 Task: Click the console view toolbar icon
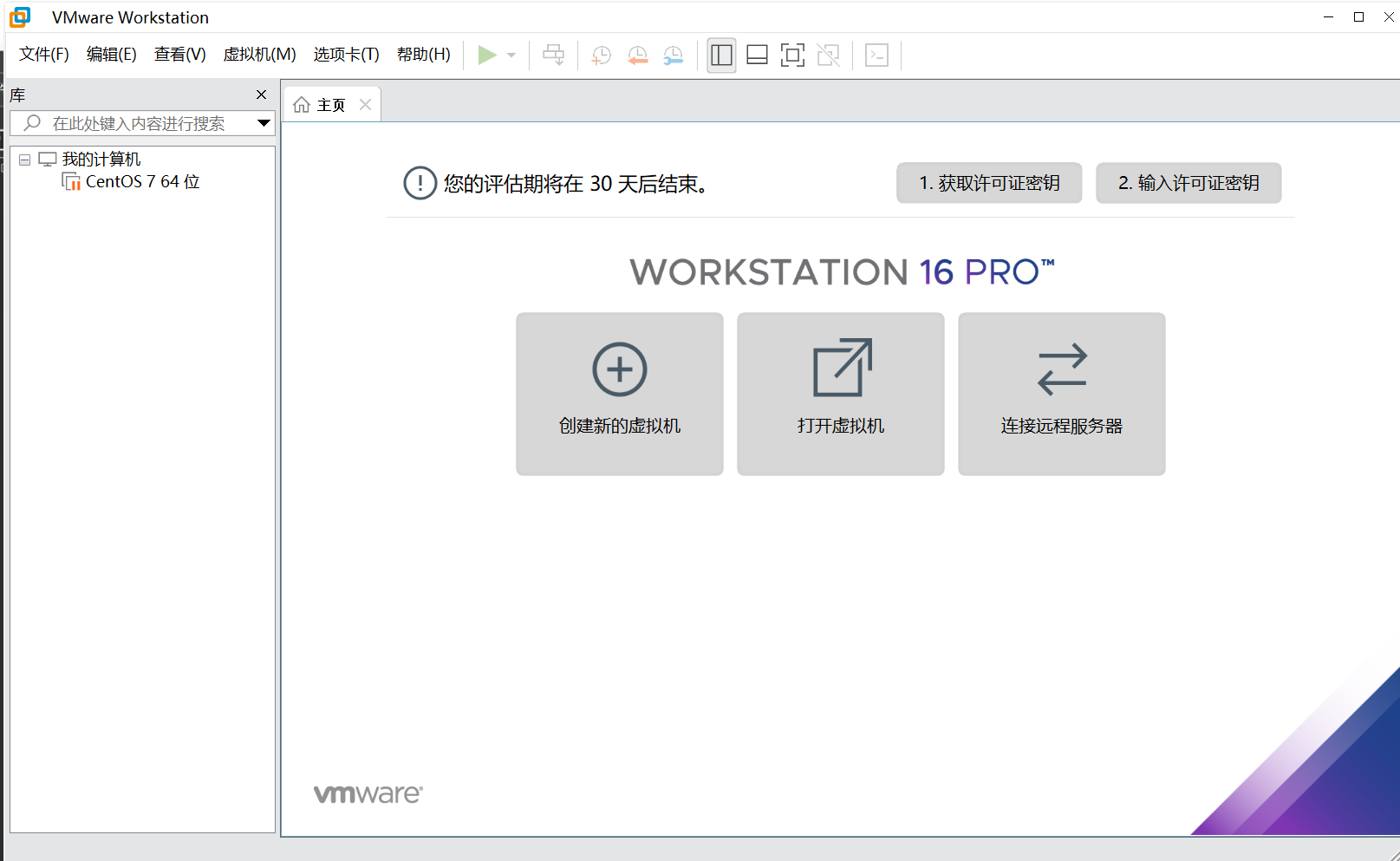click(x=877, y=55)
